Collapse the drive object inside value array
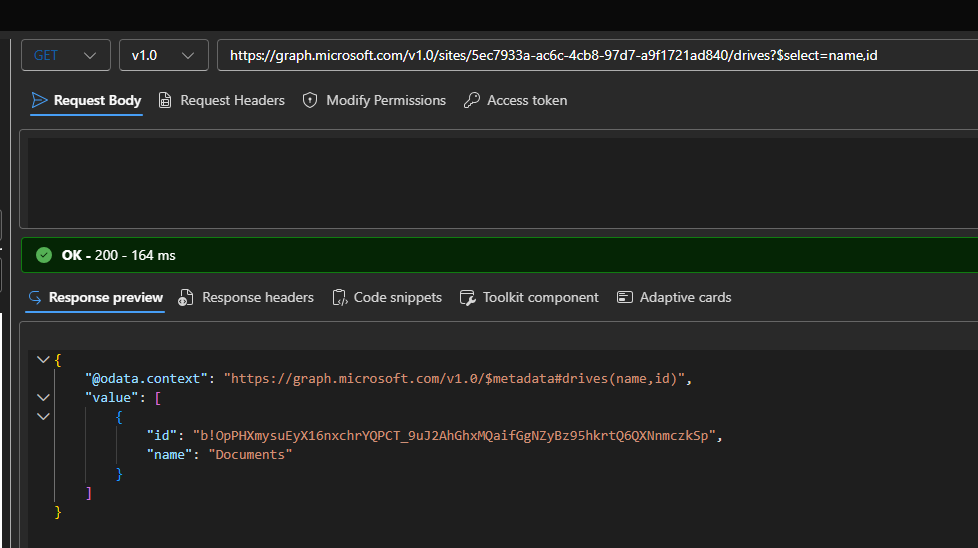The height and width of the screenshot is (548, 978). [x=42, y=416]
